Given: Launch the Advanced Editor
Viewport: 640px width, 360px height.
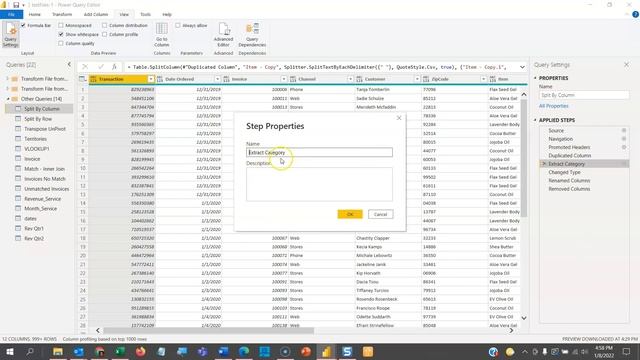Looking at the screenshot, I should (223, 35).
